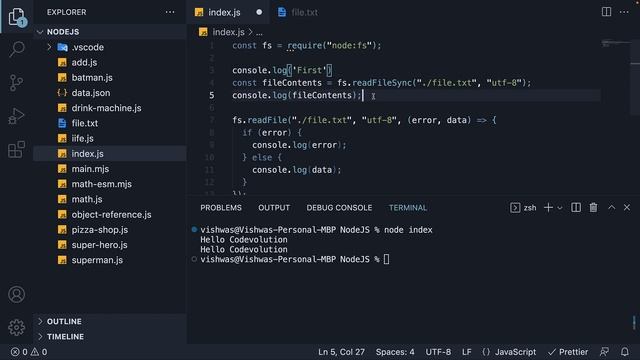
Task: Open the Search view in activity bar
Action: [17, 49]
